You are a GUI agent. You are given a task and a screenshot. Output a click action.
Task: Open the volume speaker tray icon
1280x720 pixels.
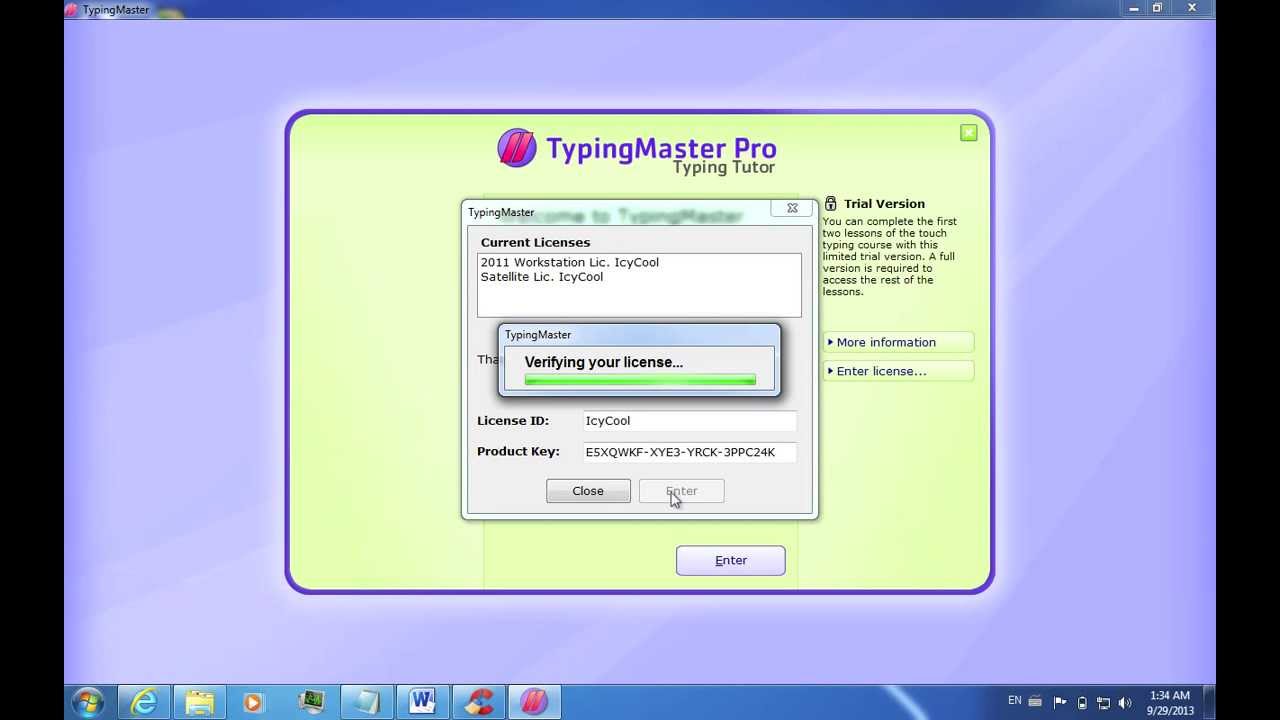[x=1125, y=703]
